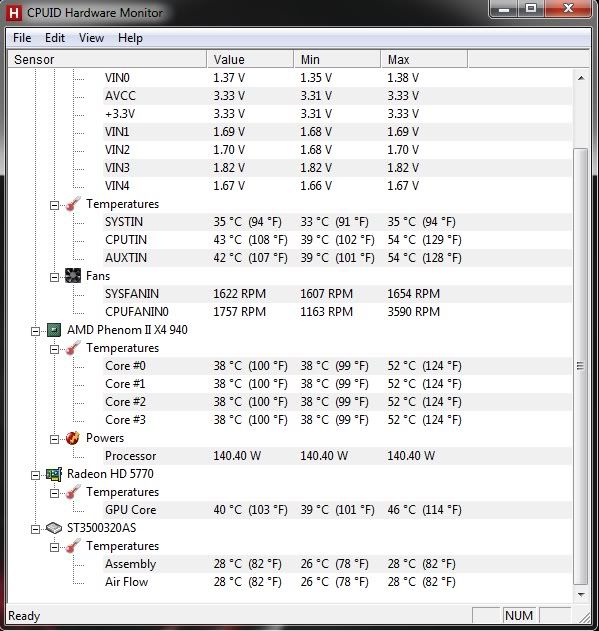Screen dimensions: 599x631
Task: Collapse the Powers node
Action: tap(54, 439)
